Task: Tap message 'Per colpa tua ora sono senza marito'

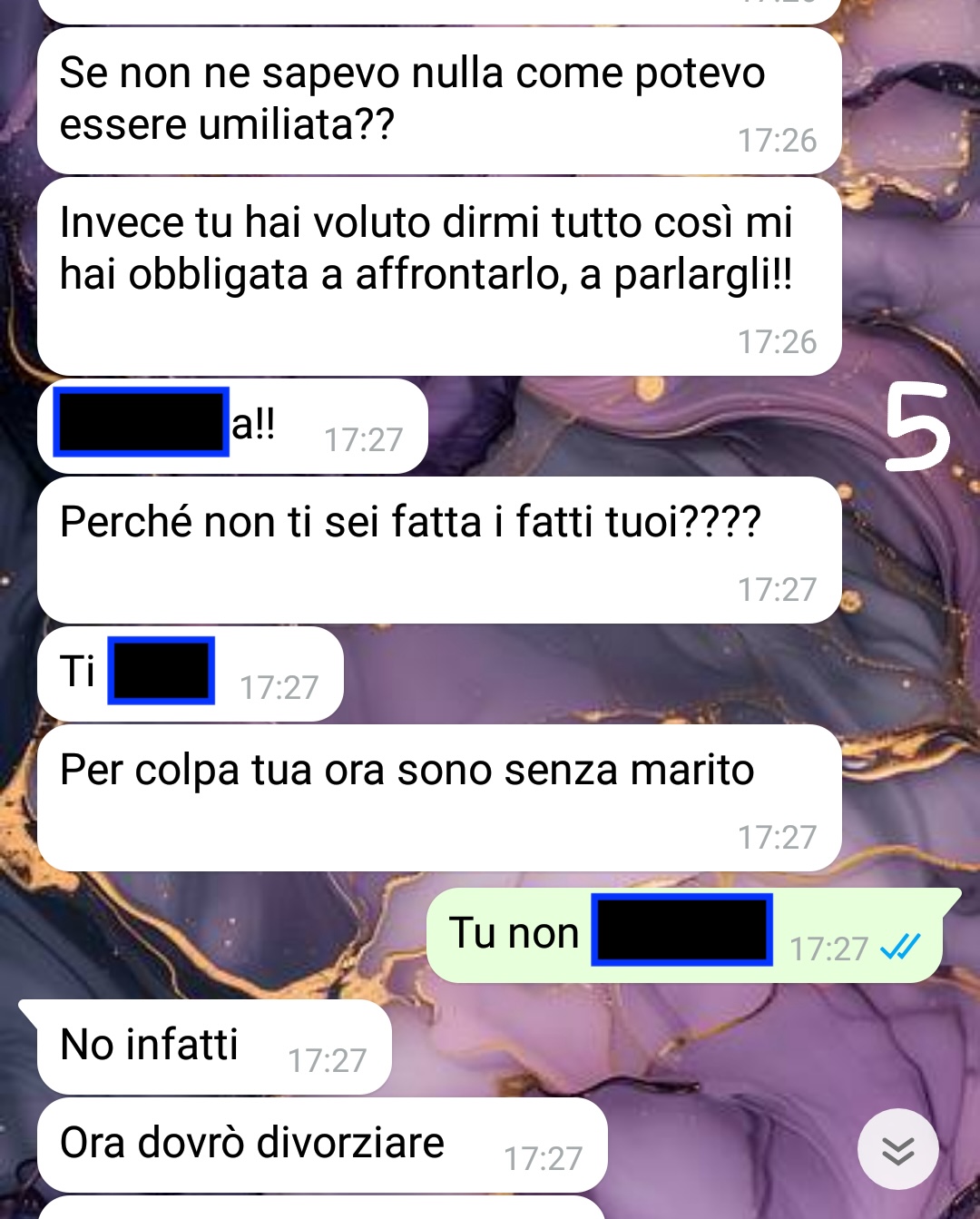Action: (439, 798)
